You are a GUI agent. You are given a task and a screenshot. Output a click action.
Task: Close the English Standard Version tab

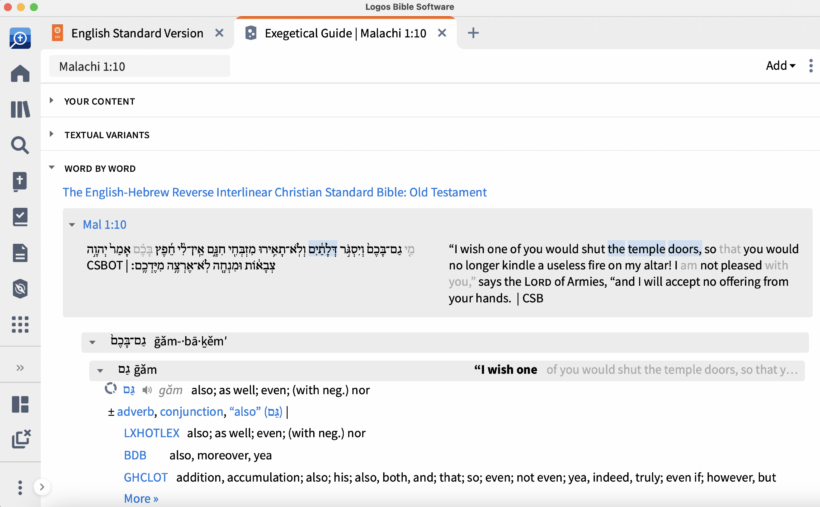pyautogui.click(x=219, y=33)
